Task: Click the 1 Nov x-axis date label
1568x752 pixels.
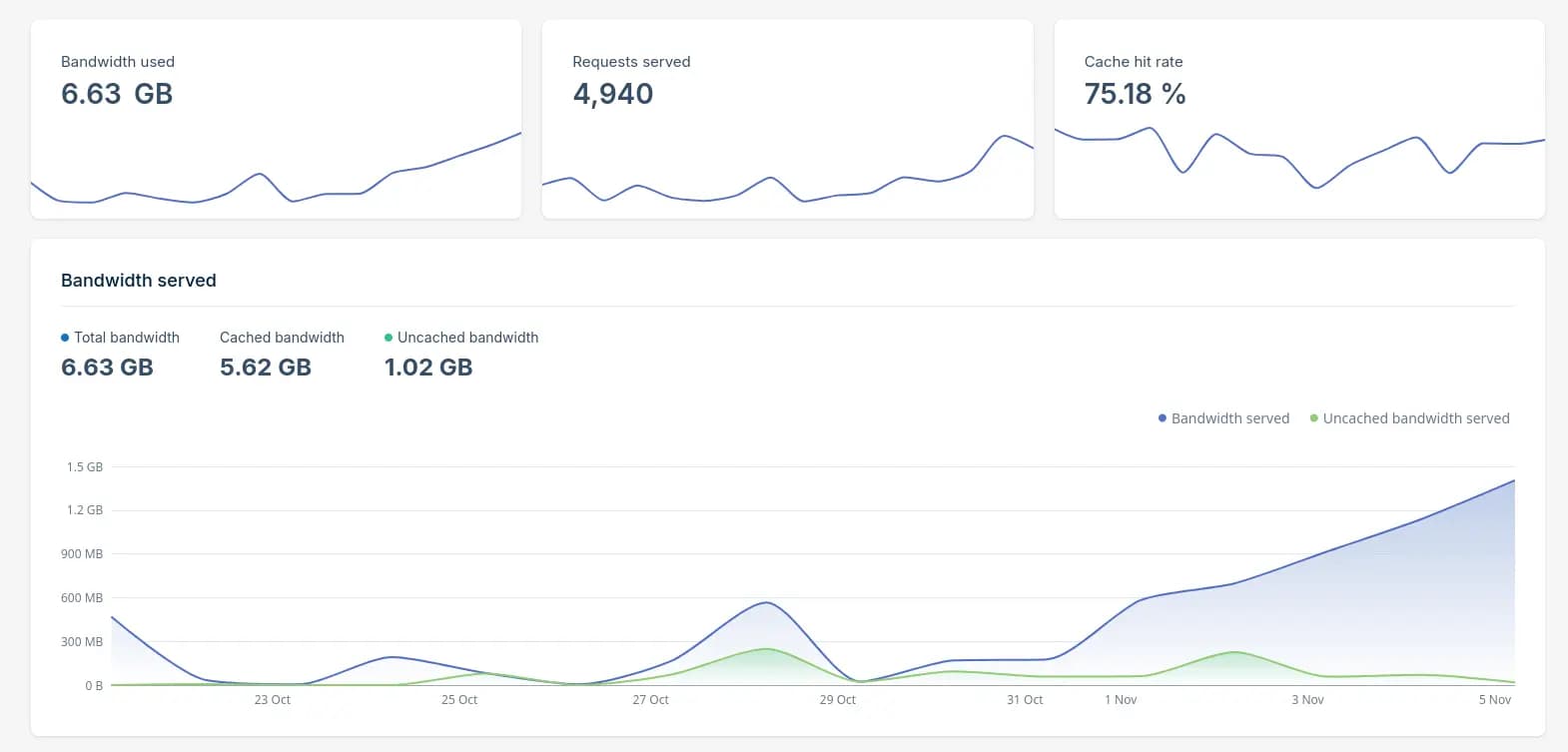Action: pos(1121,700)
